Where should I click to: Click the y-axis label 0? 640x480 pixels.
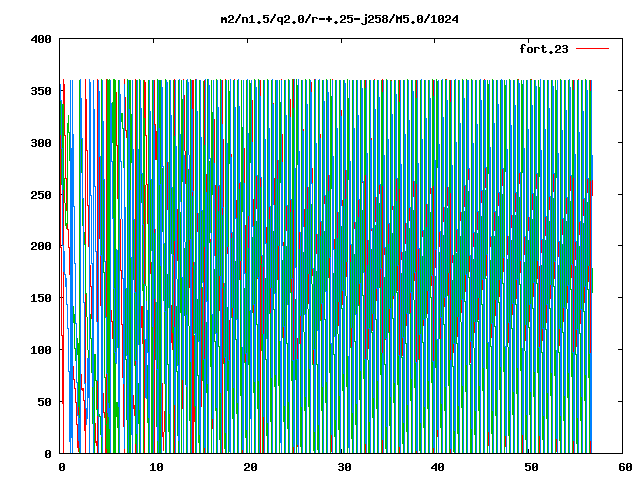coord(48,453)
